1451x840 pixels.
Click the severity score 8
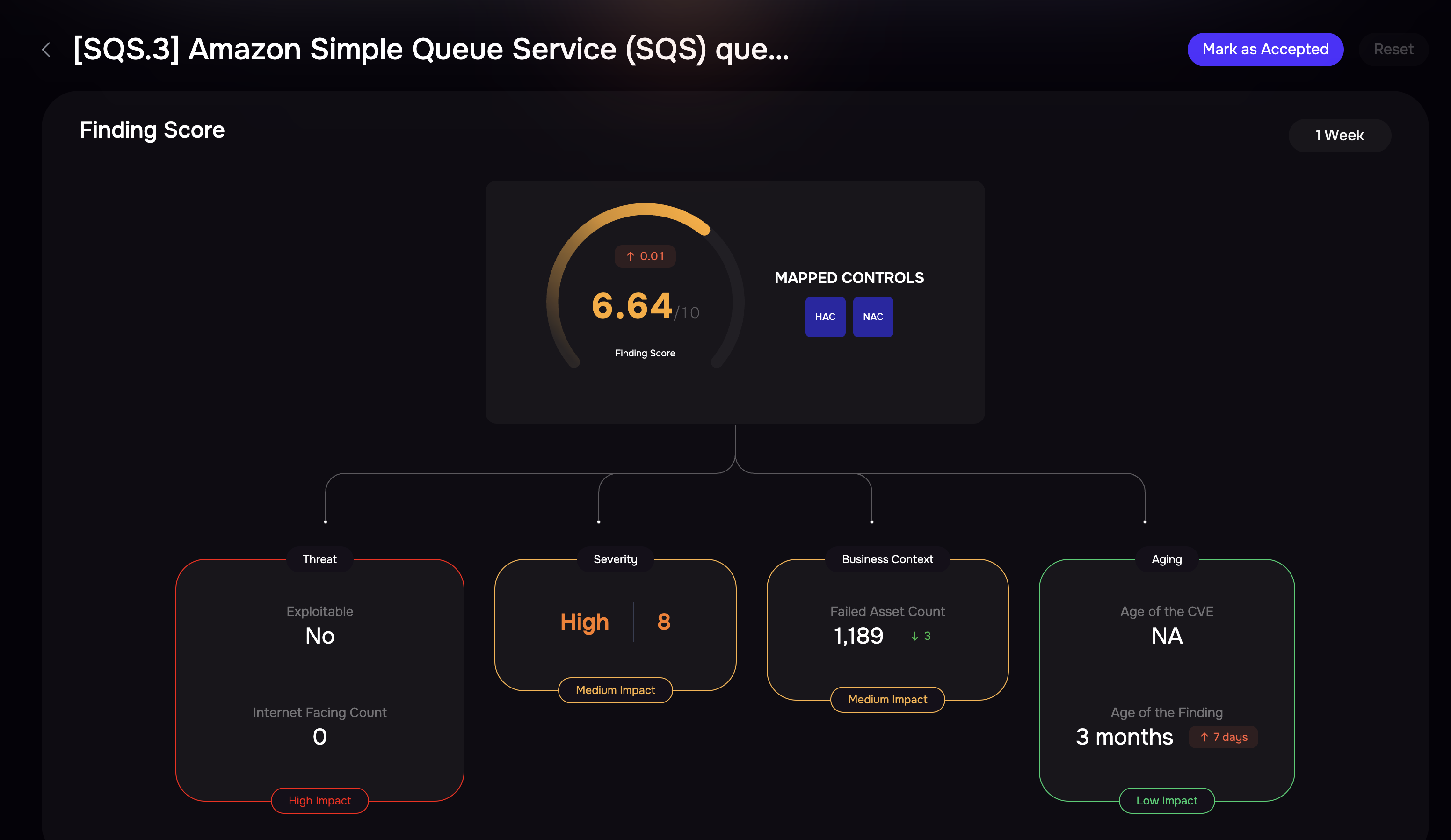664,622
